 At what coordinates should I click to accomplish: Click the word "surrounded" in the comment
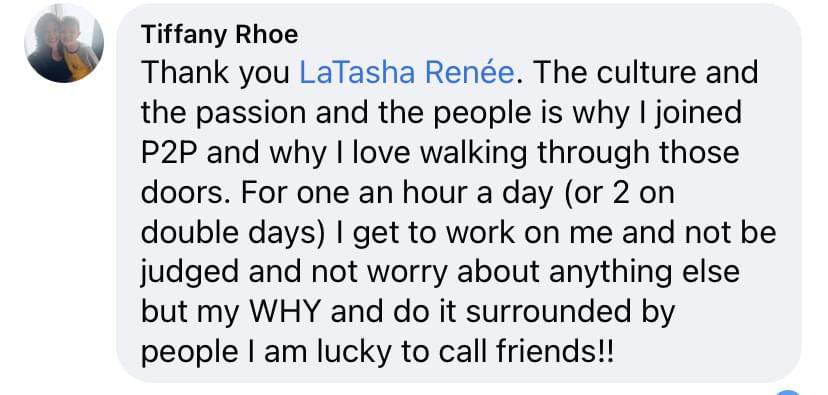pyautogui.click(x=548, y=313)
